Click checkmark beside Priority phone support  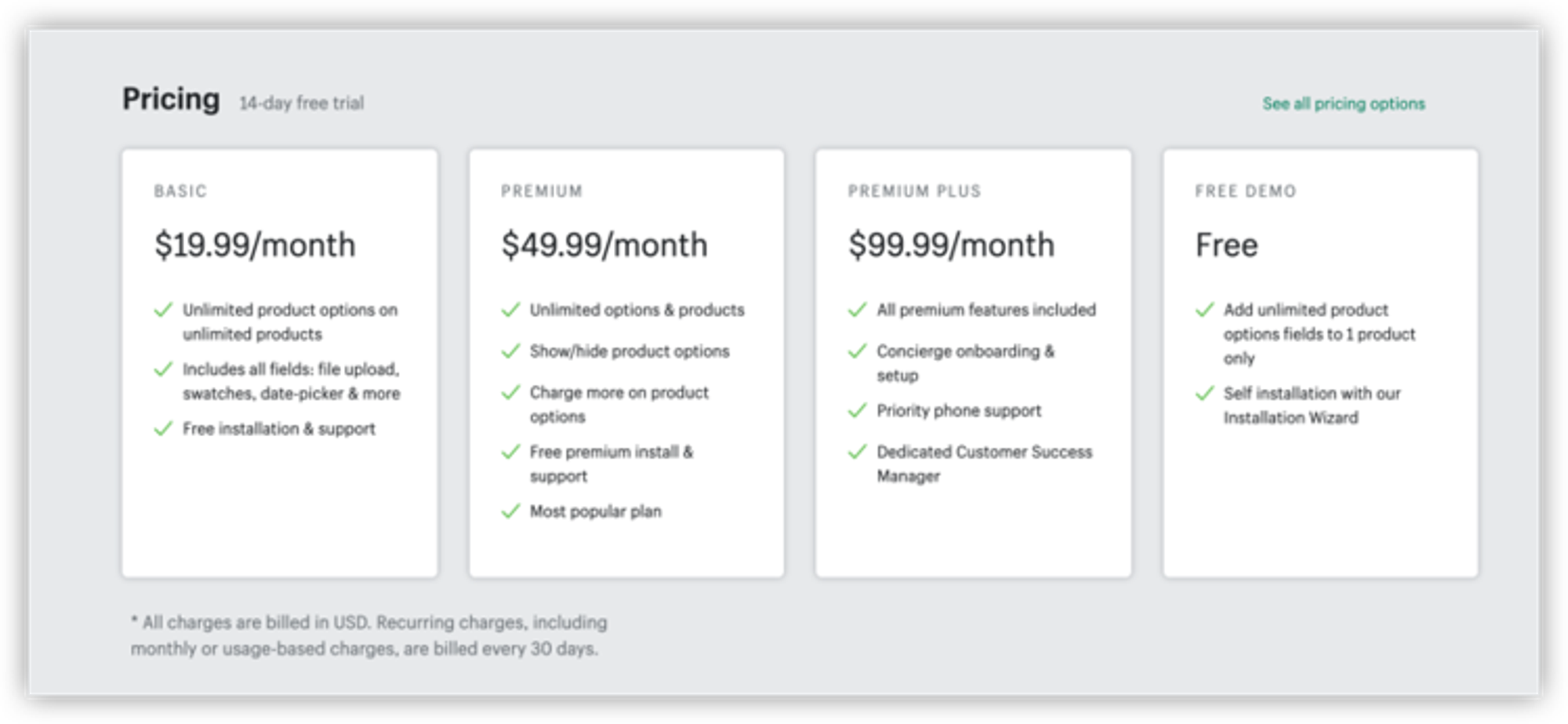click(x=857, y=410)
